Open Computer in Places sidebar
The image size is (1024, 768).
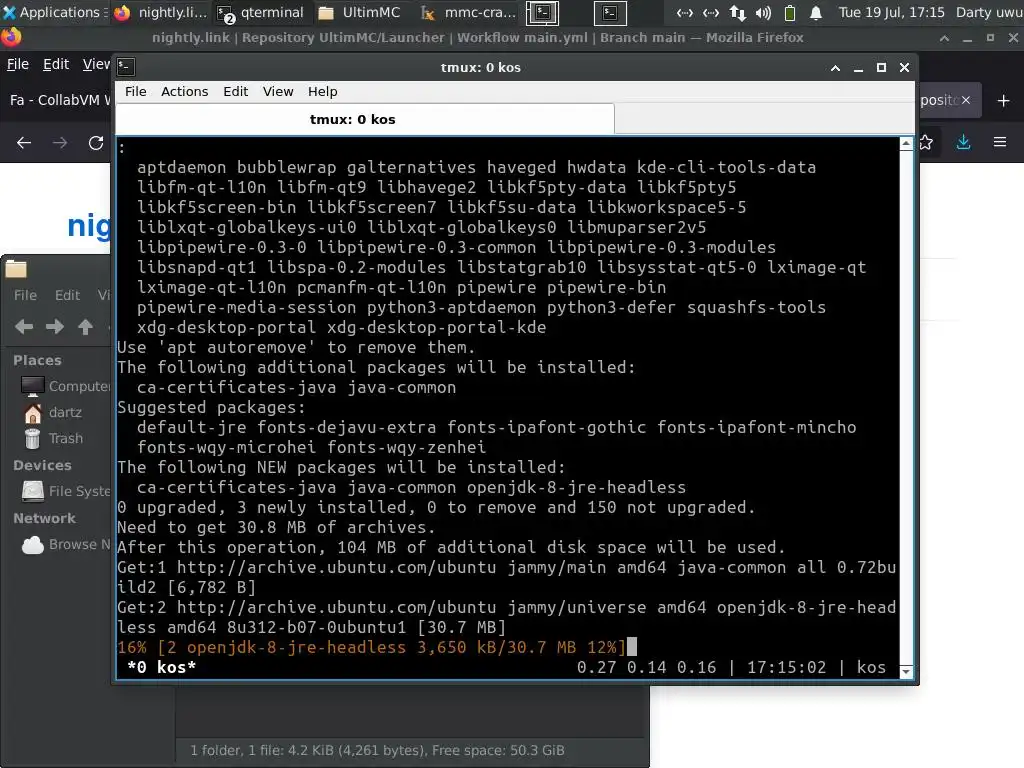64,386
